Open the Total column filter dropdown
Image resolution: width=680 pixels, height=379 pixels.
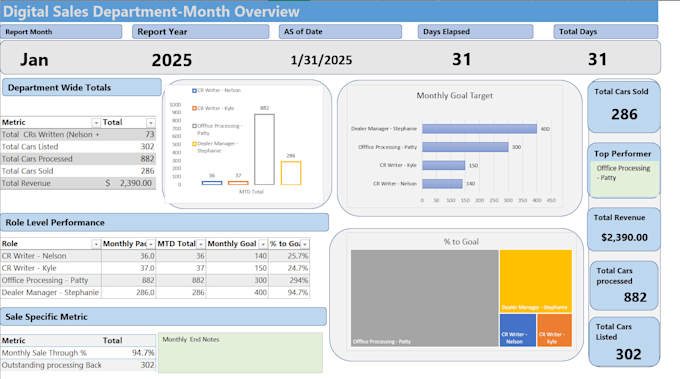[x=150, y=123]
